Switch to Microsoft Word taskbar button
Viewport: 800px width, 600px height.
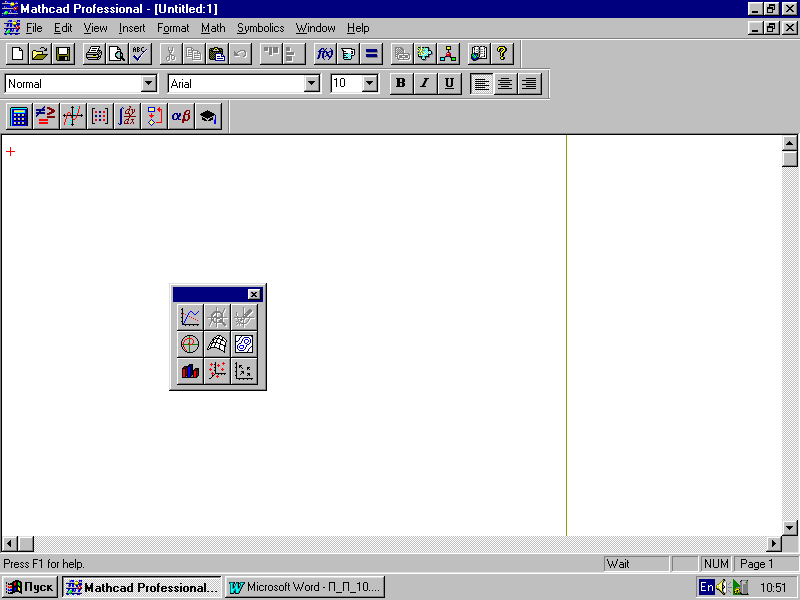[305, 587]
